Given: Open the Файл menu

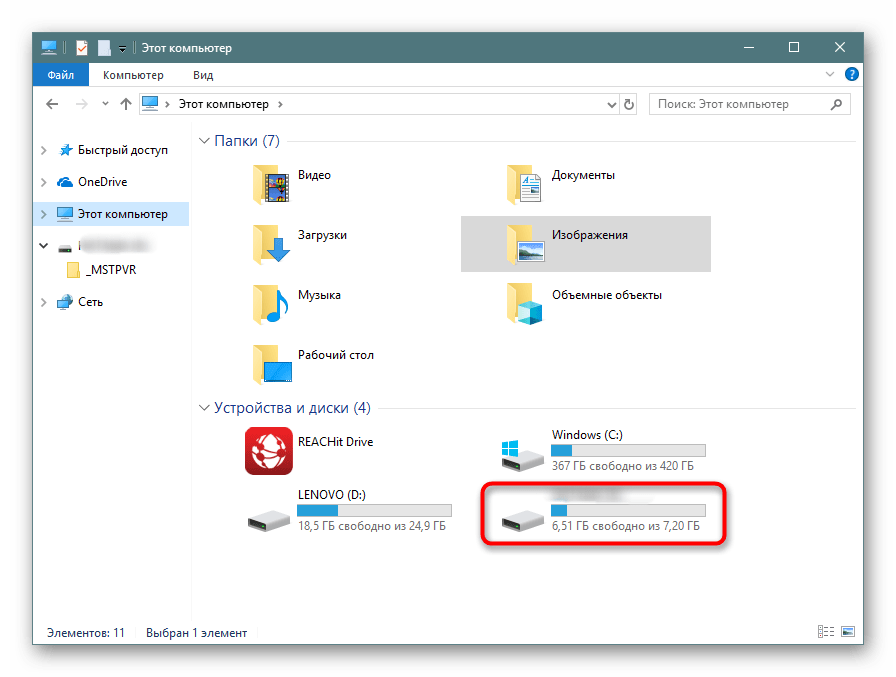Looking at the screenshot, I should pos(60,75).
